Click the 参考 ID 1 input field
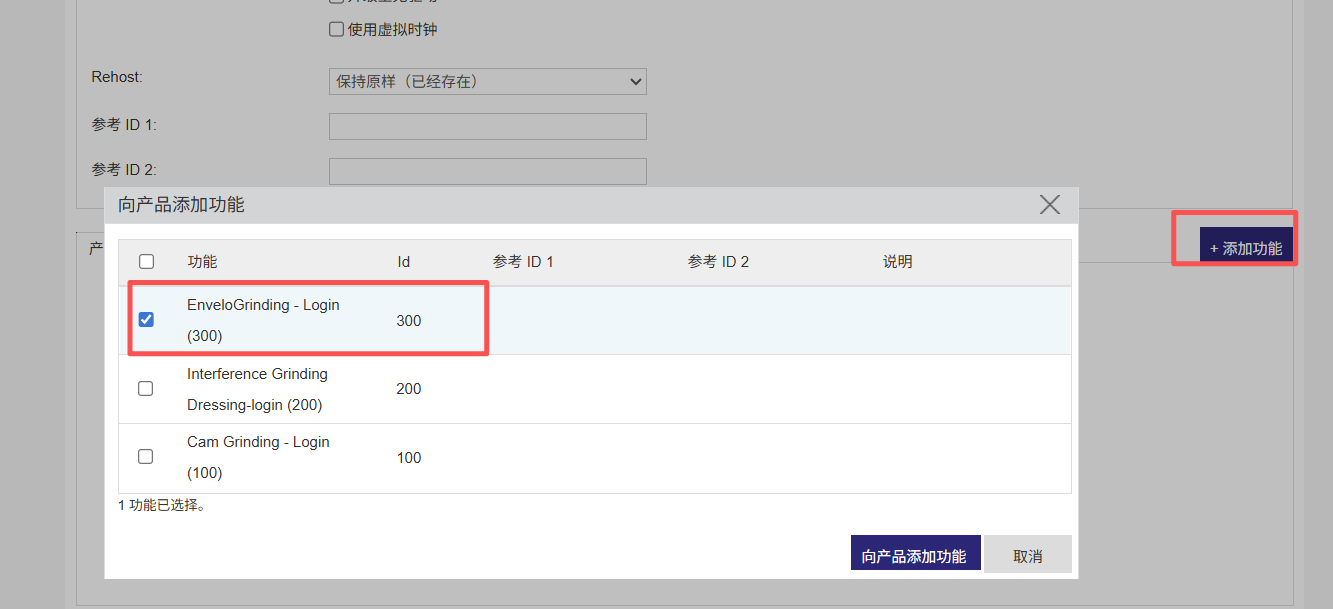This screenshot has height=609, width=1333. tap(487, 126)
